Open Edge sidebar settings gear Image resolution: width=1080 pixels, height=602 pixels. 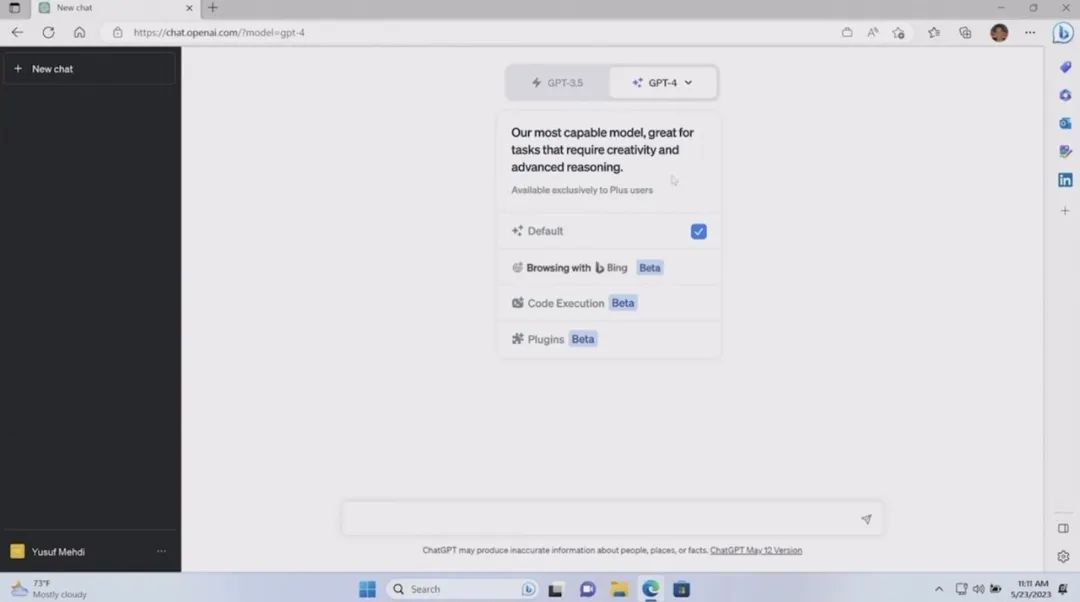pos(1063,557)
